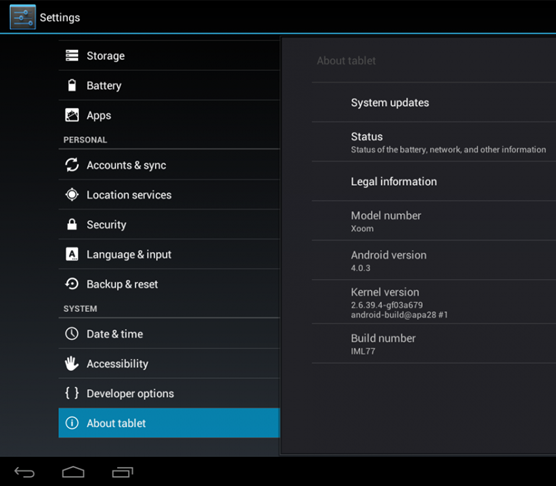Click the PERSONAL section header
Viewport: 556px width, 486px height.
coord(85,140)
